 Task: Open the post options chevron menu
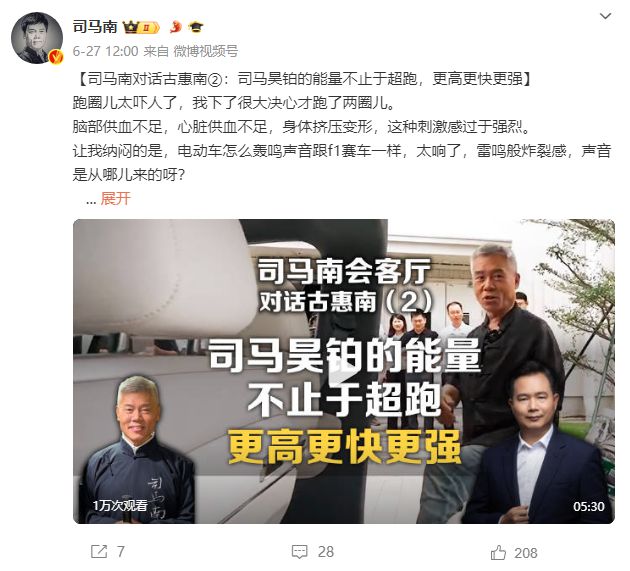point(605,16)
